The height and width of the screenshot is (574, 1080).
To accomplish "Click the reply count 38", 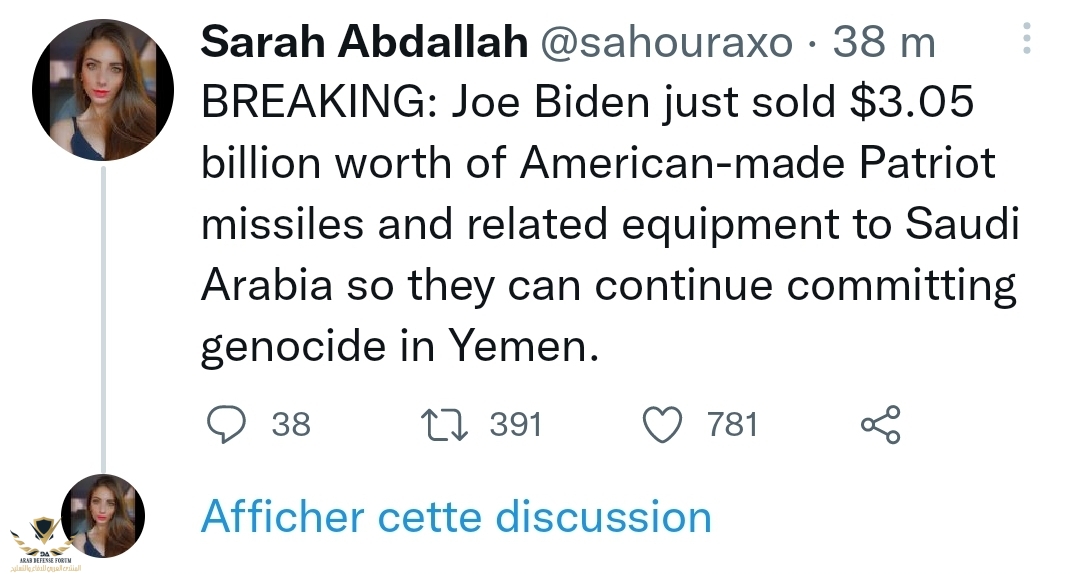I will 291,425.
